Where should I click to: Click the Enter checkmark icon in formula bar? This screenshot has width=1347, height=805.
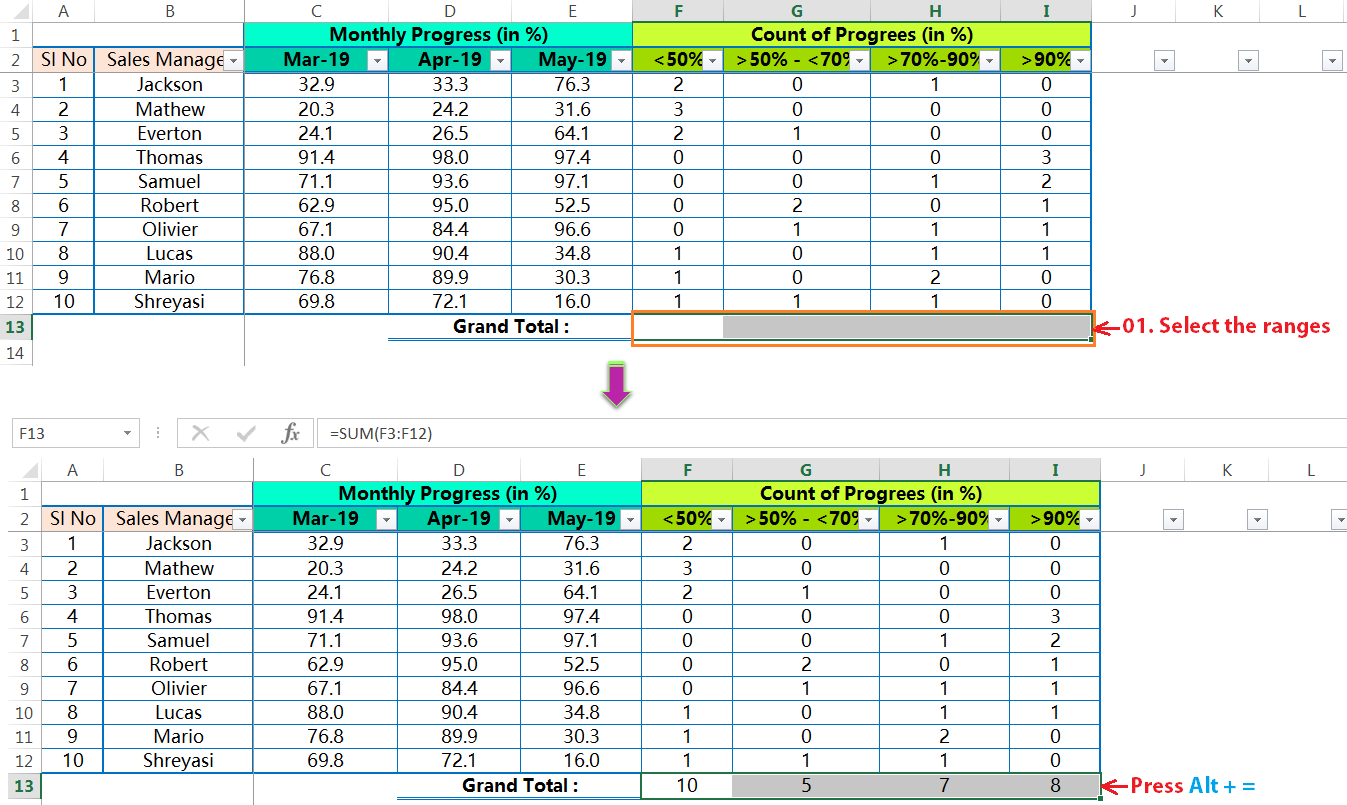246,433
